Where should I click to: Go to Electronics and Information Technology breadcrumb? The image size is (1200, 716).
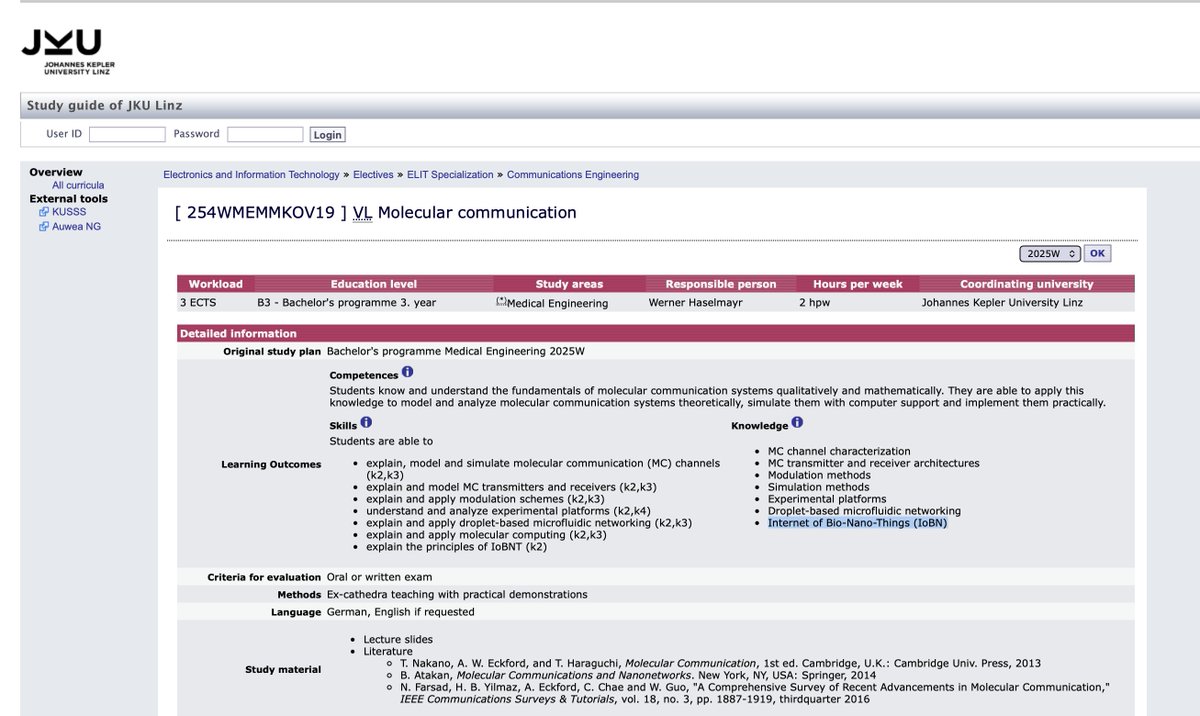tap(251, 174)
